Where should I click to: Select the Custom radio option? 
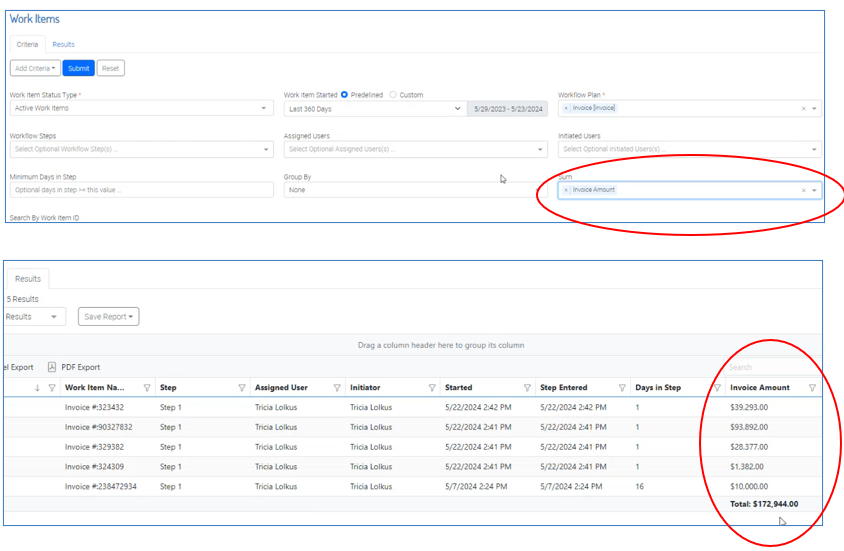coord(393,95)
